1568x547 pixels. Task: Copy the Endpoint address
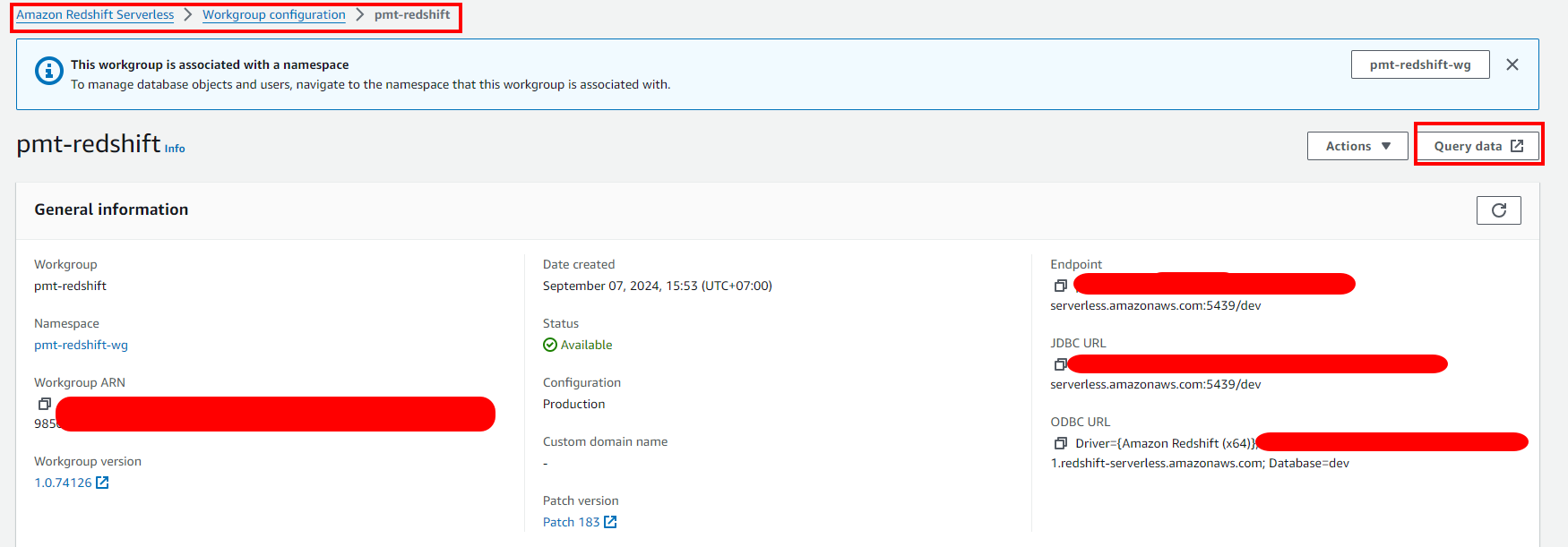point(1060,286)
